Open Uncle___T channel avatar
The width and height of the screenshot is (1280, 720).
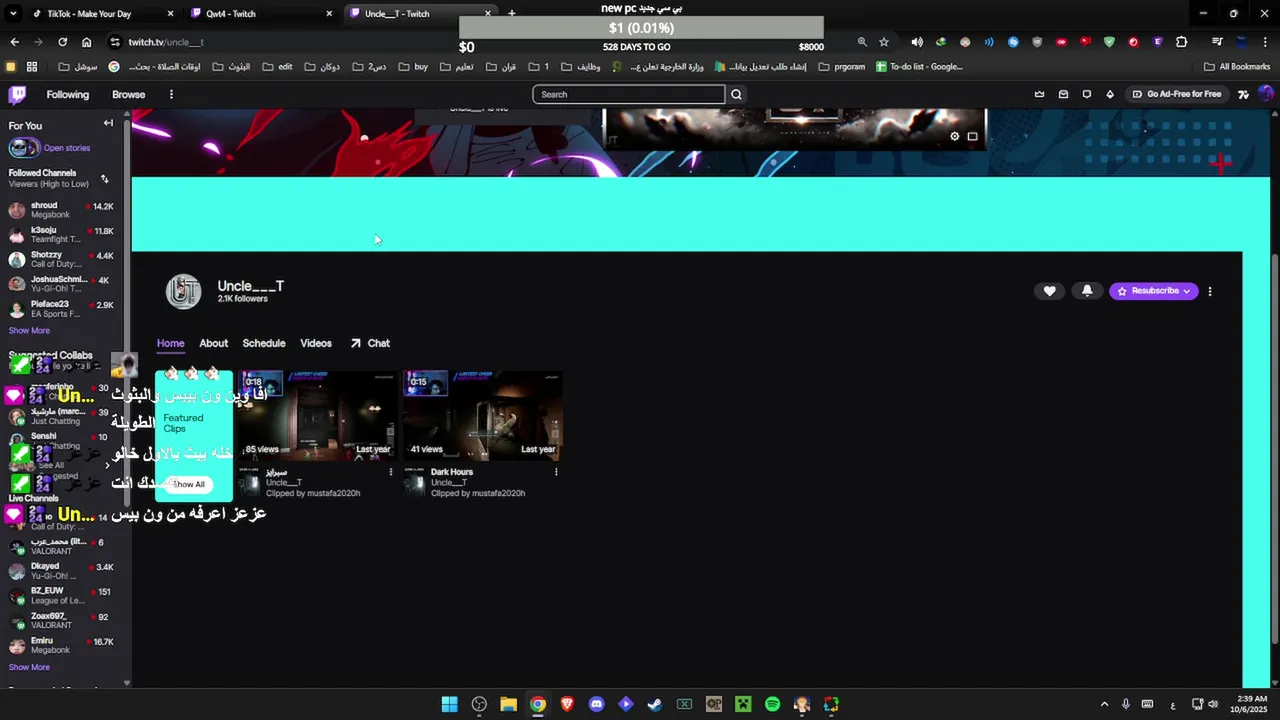pyautogui.click(x=183, y=291)
